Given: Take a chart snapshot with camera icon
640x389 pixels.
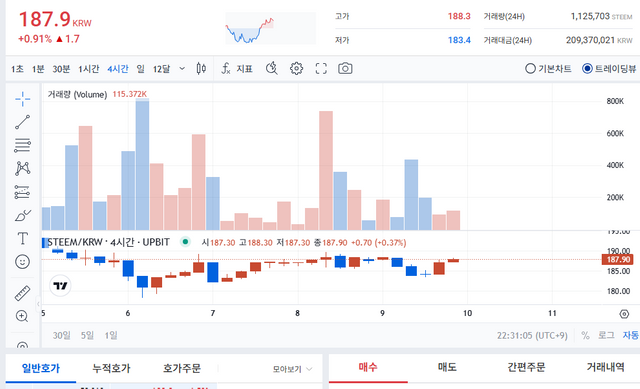Looking at the screenshot, I should [345, 69].
